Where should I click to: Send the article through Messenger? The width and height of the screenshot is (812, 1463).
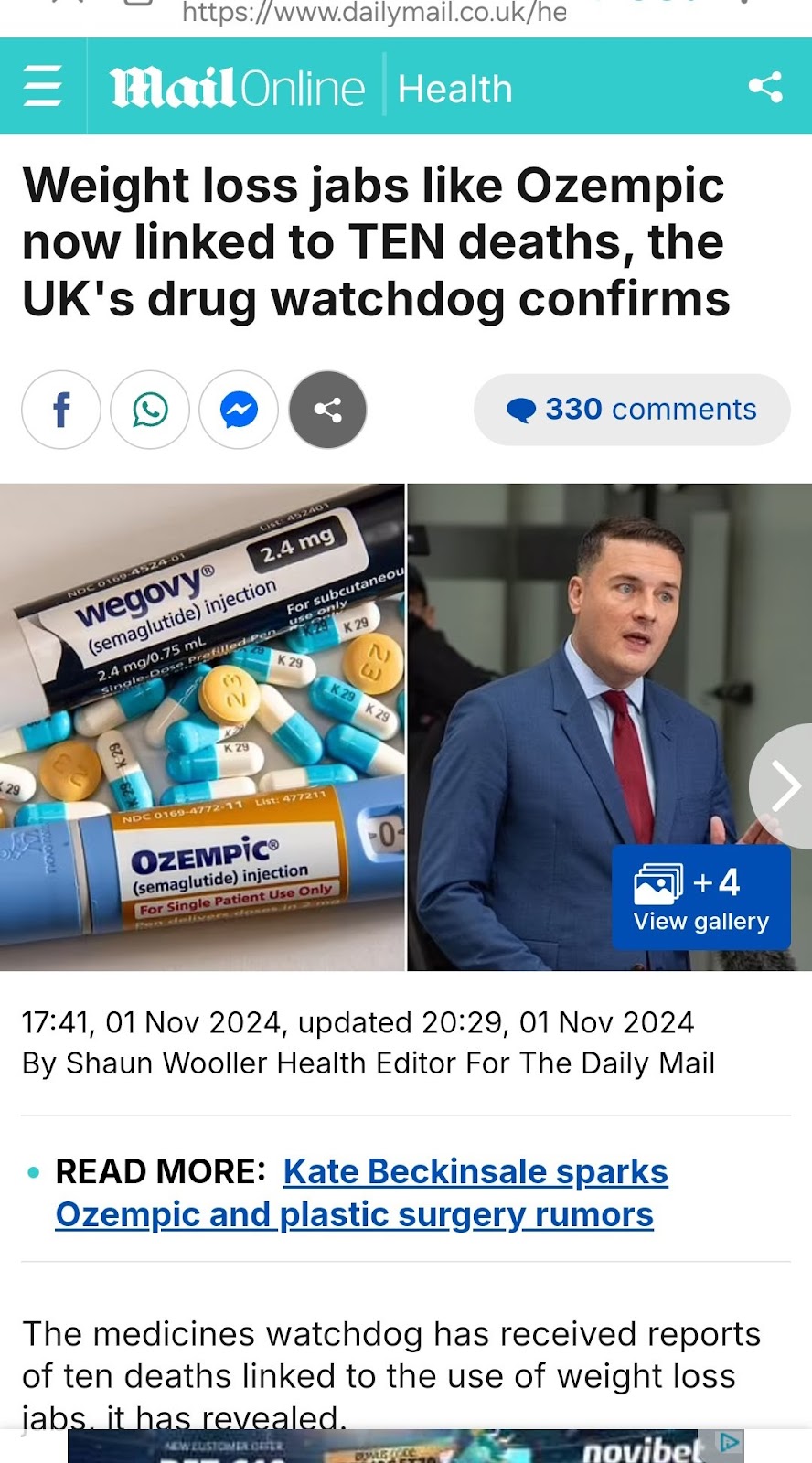tap(239, 410)
